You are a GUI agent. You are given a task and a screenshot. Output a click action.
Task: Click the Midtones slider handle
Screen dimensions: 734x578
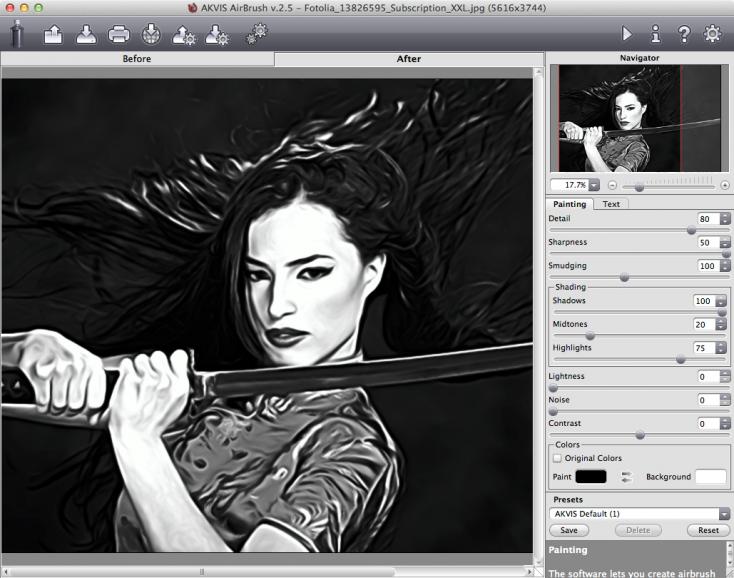[x=590, y=336]
